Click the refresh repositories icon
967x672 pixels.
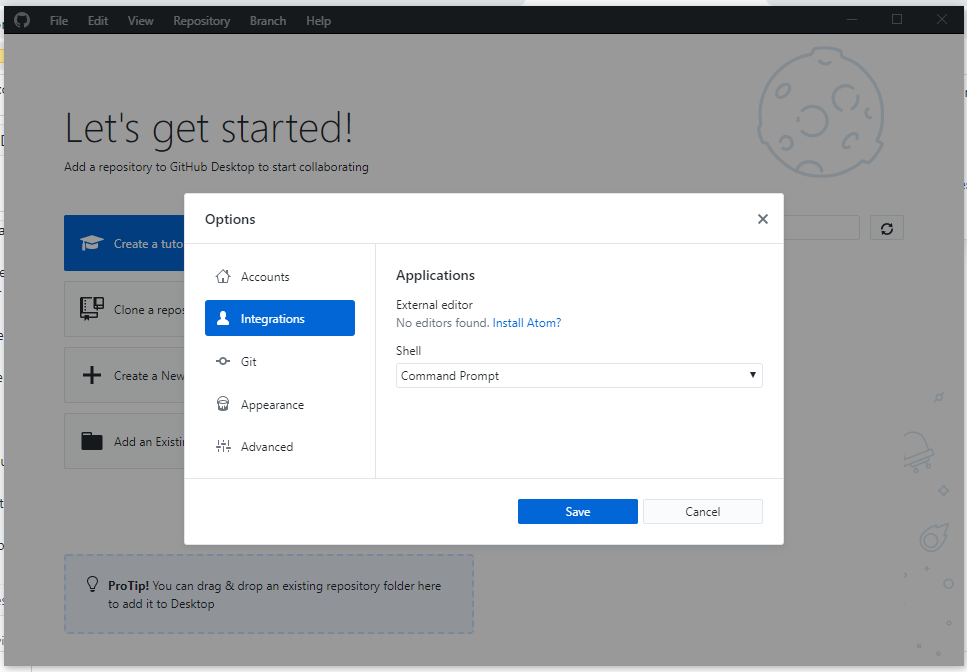pos(886,227)
